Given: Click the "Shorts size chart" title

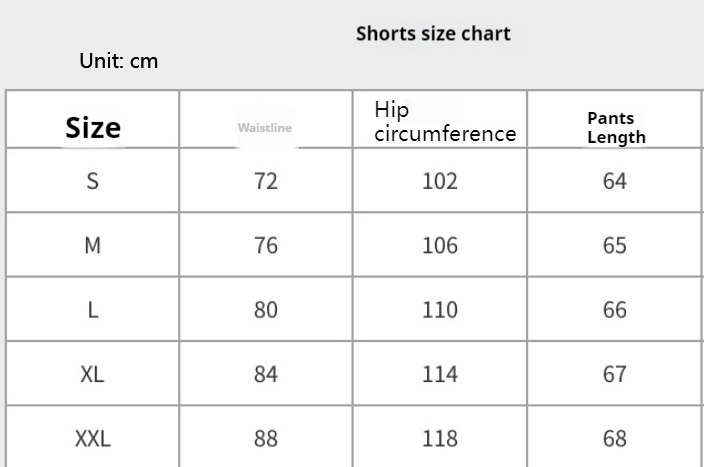Looking at the screenshot, I should click(x=433, y=34).
